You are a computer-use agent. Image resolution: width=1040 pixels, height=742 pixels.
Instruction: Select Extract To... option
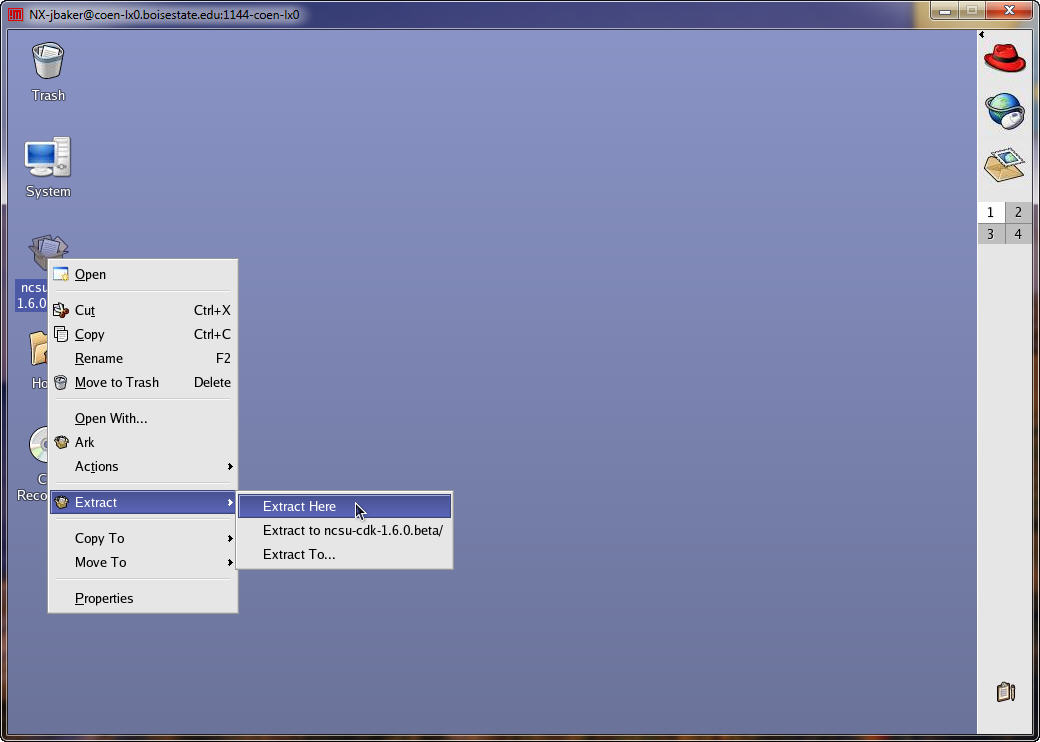click(344, 554)
